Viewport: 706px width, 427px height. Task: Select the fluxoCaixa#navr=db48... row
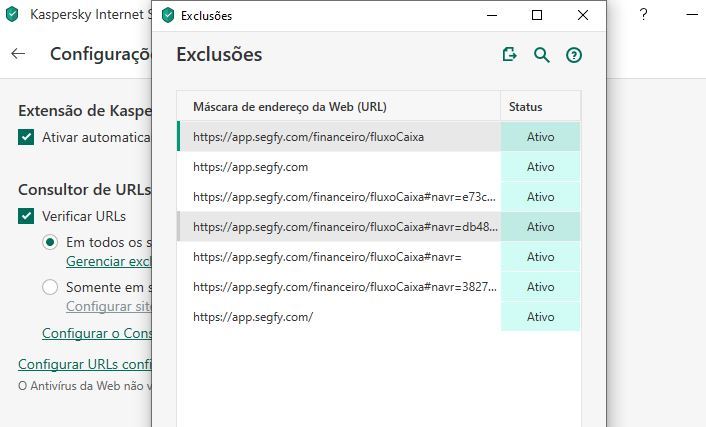tap(339, 227)
